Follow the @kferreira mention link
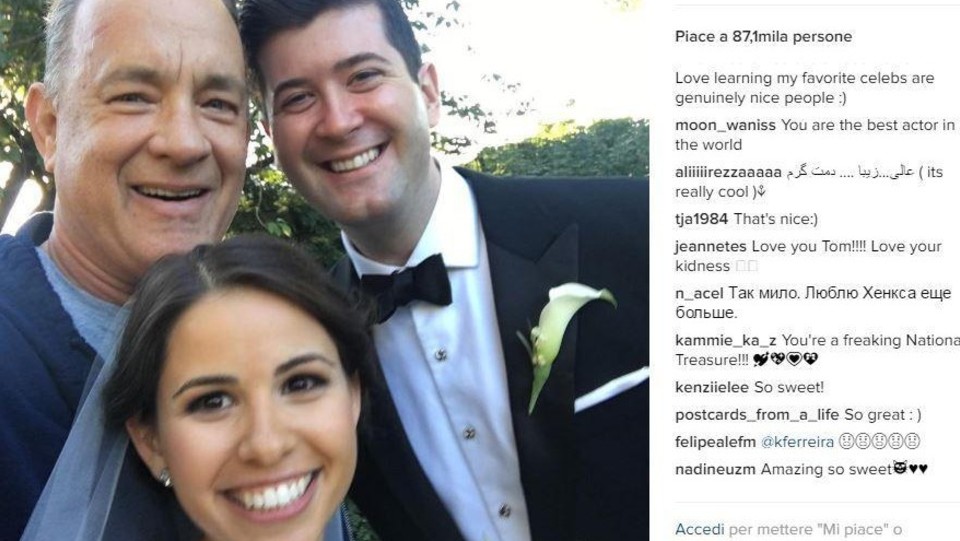This screenshot has height=541, width=960. tap(797, 442)
